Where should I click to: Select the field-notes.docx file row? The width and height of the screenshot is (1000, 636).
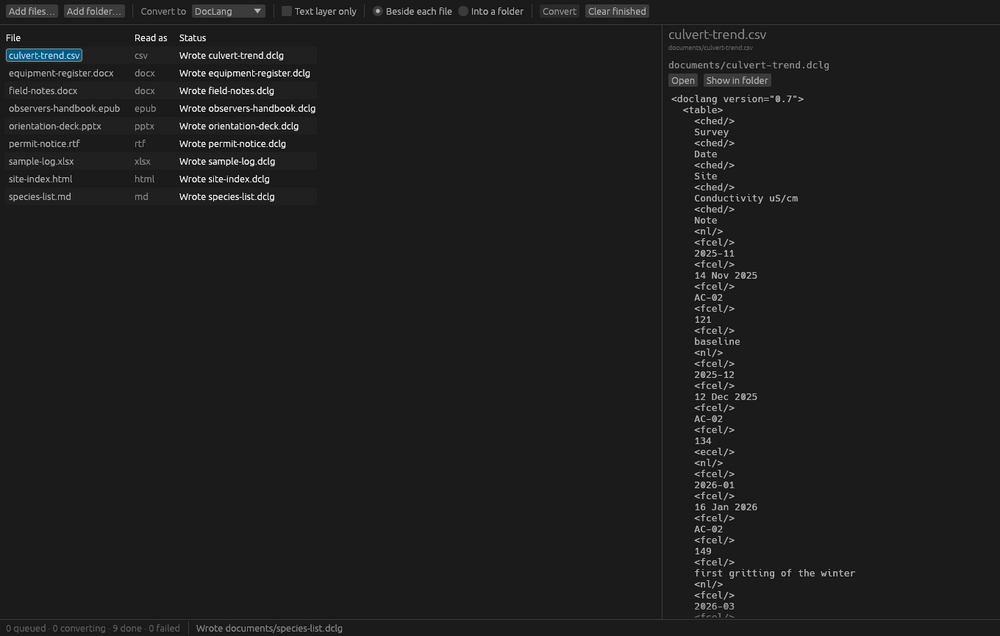coord(161,91)
